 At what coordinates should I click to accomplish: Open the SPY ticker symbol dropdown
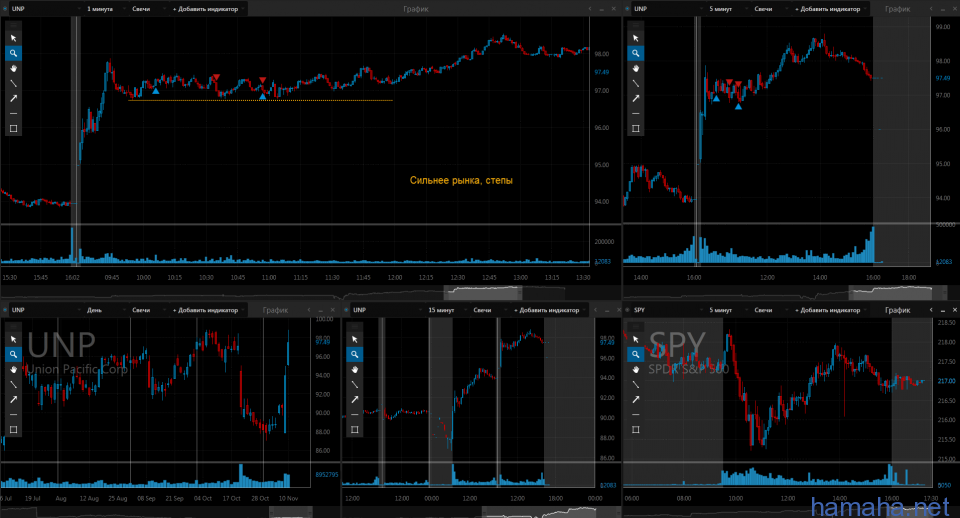click(667, 310)
